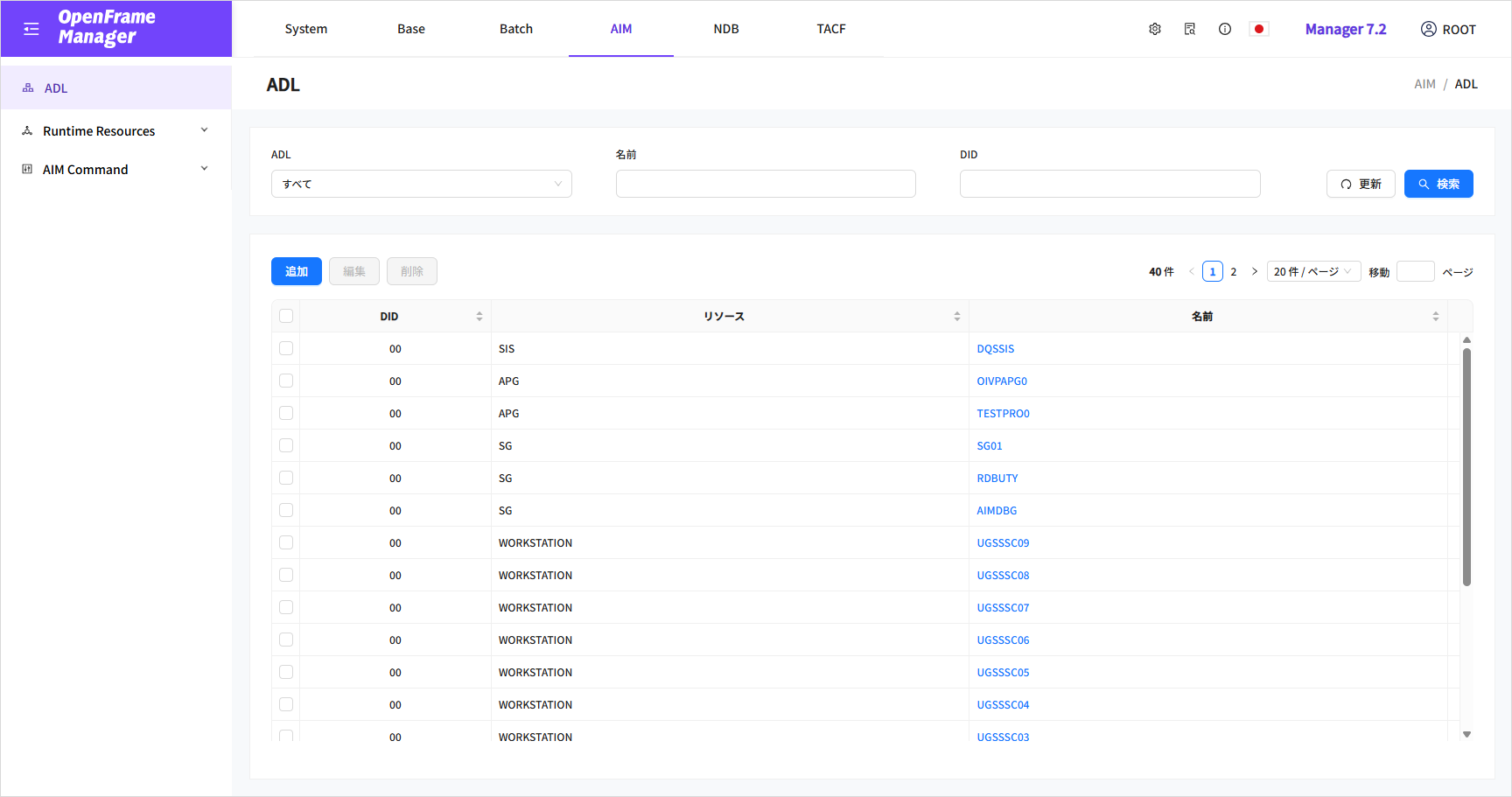1512x797 pixels.
Task: Select checkbox for the RDBUTY row
Action: [286, 479]
